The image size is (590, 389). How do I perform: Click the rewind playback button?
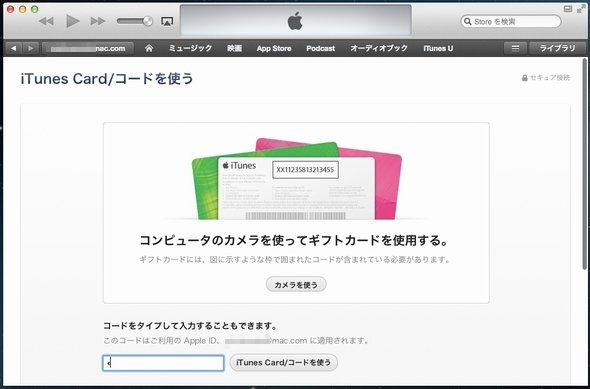coord(46,21)
